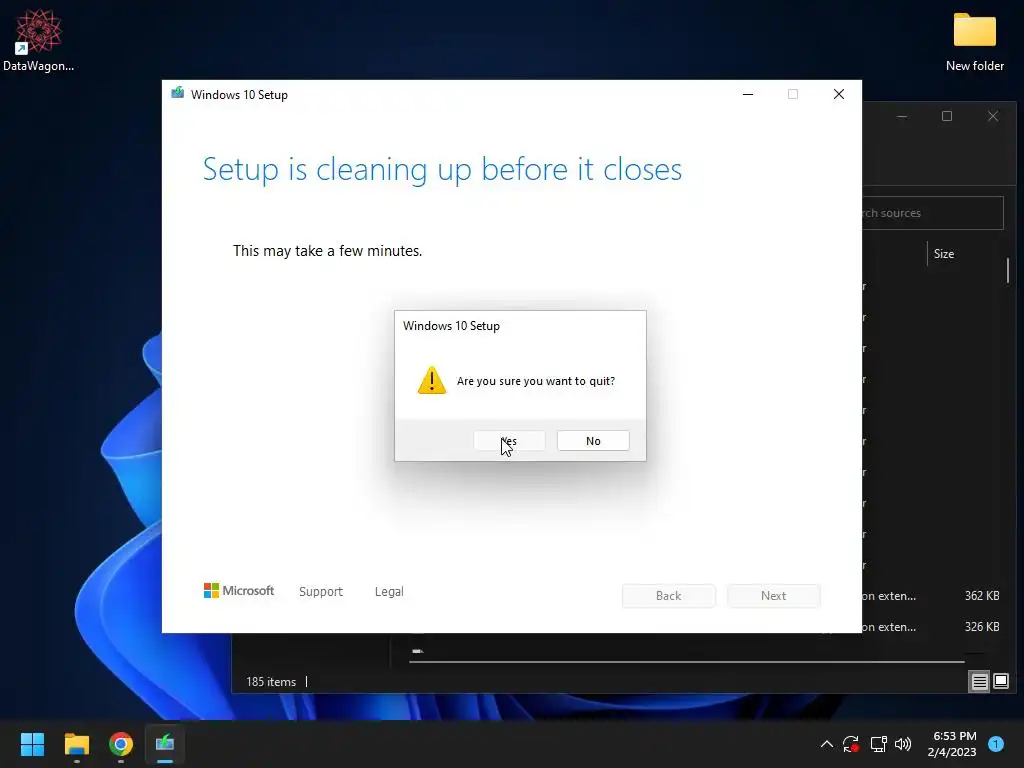Open the DataWagon desktop shortcut
The width and height of the screenshot is (1024, 768).
[39, 40]
